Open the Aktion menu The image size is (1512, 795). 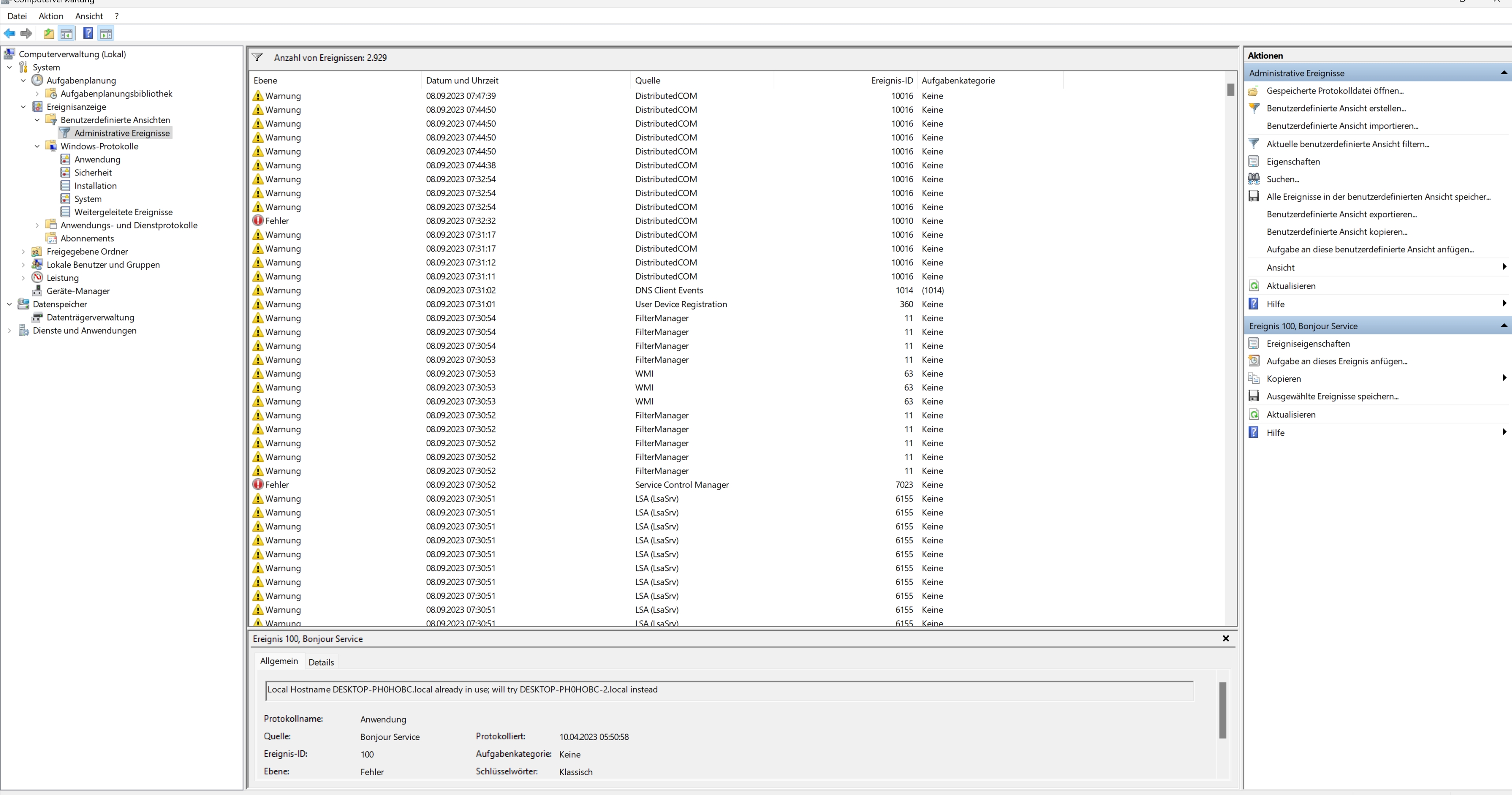coord(50,16)
